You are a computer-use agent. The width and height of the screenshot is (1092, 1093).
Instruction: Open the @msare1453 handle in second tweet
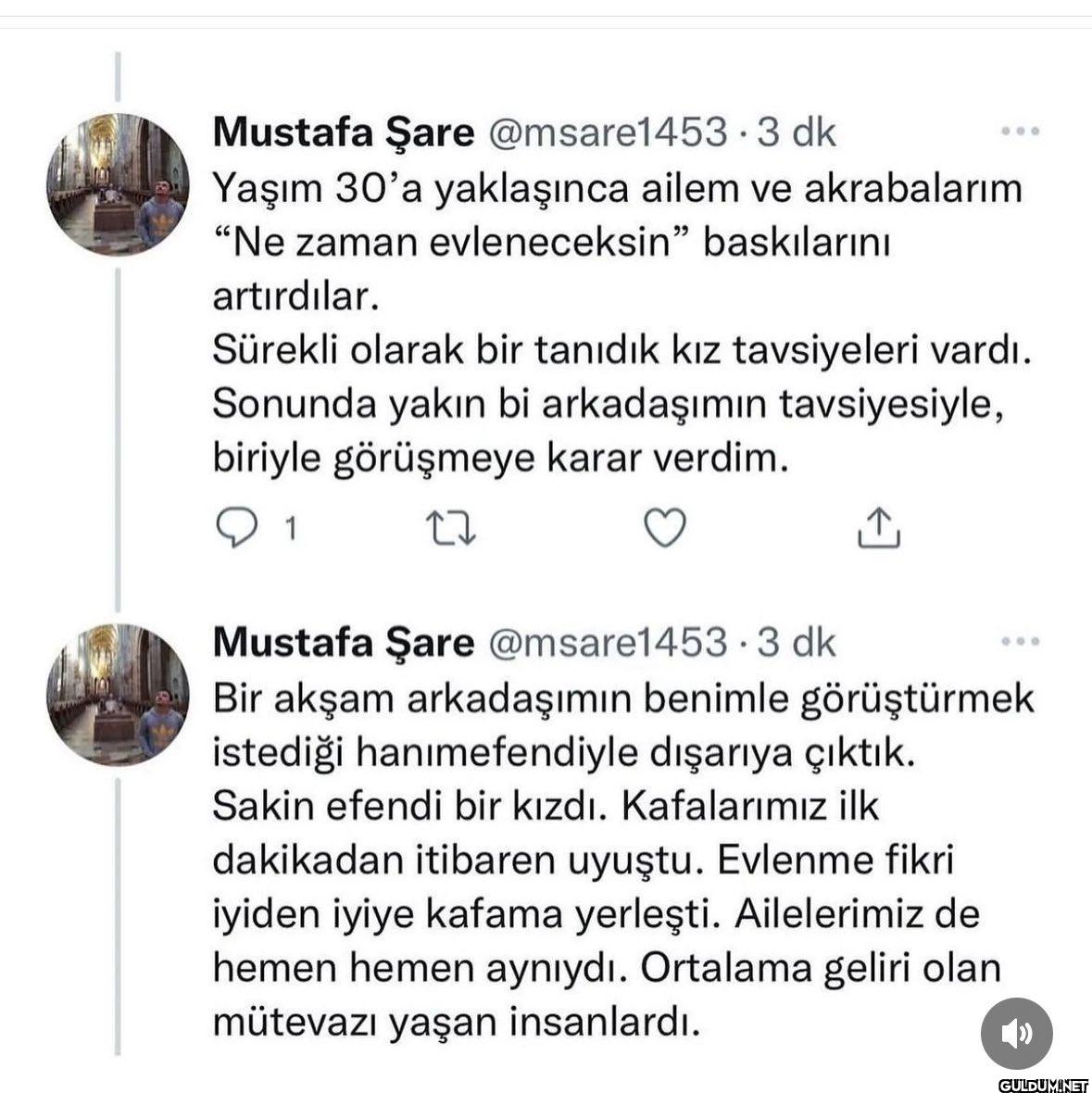607,641
